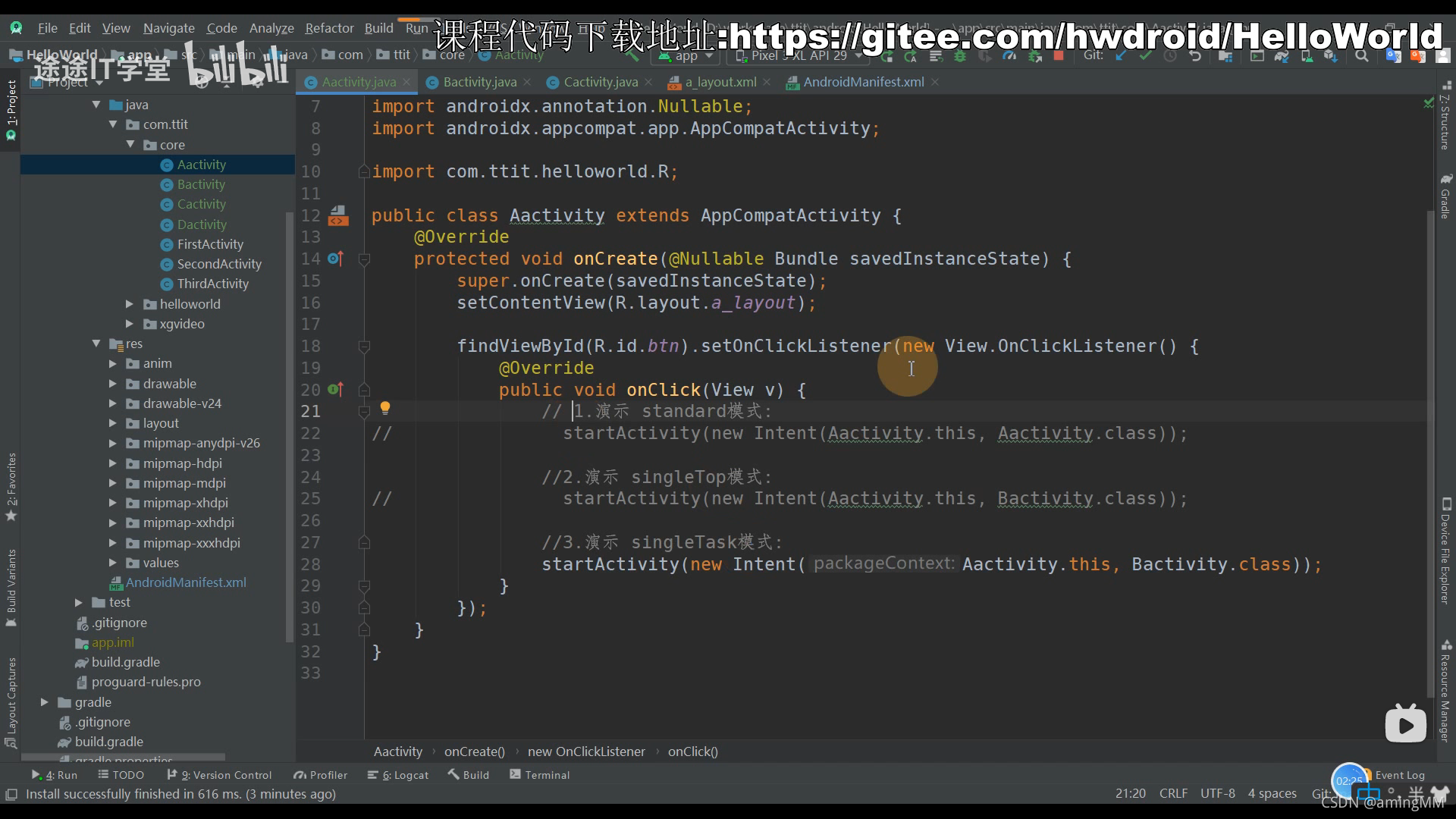Close the Aactivity.java tab
Image resolution: width=1456 pixels, height=819 pixels.
406,82
